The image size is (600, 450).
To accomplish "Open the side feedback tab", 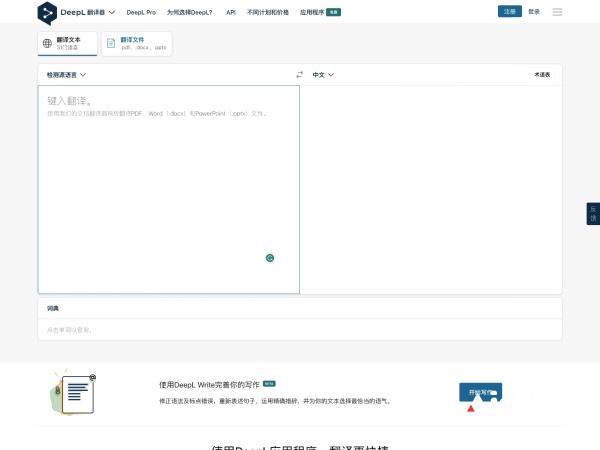I will pos(593,214).
